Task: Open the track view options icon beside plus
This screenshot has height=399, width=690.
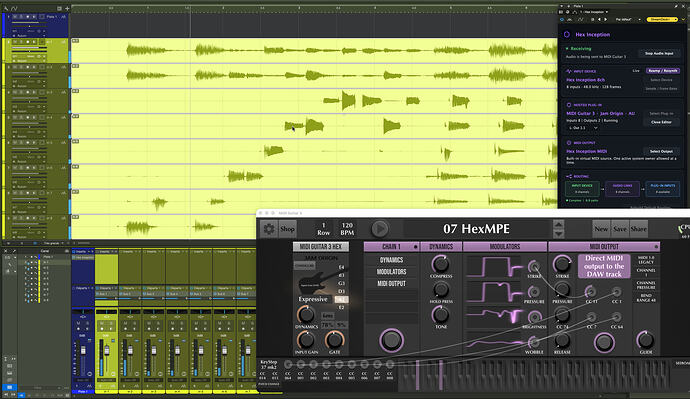Action: click(x=59, y=8)
